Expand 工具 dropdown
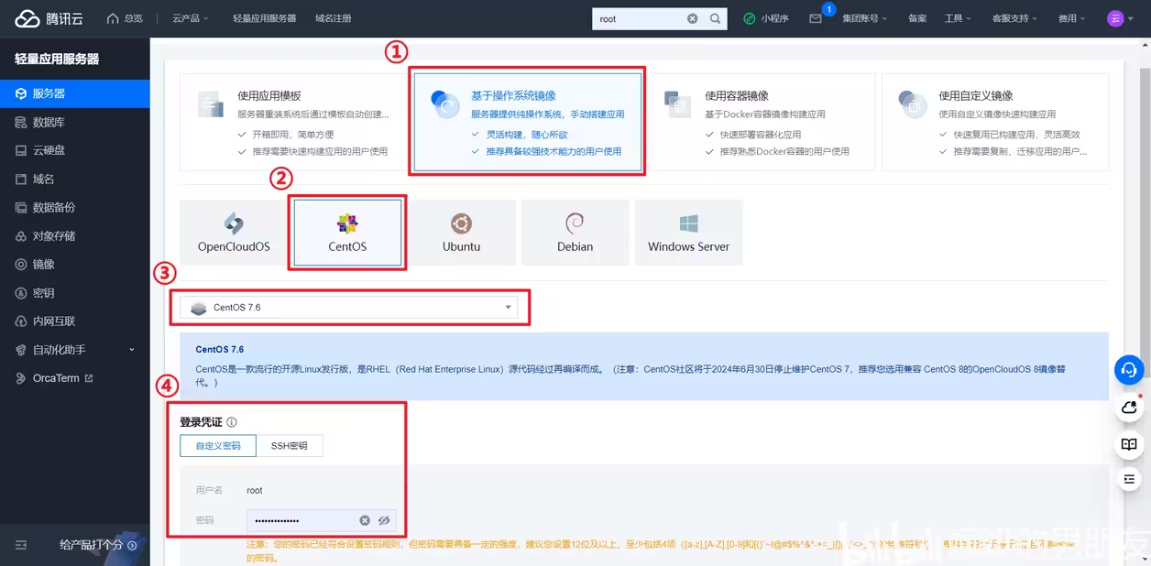The width and height of the screenshot is (1151, 566). (x=958, y=19)
